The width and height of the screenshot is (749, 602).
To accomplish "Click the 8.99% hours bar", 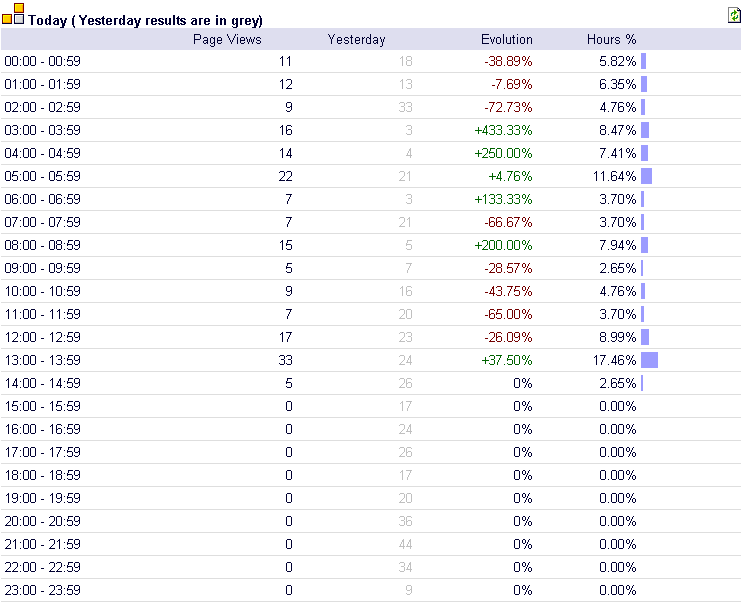I will [645, 337].
